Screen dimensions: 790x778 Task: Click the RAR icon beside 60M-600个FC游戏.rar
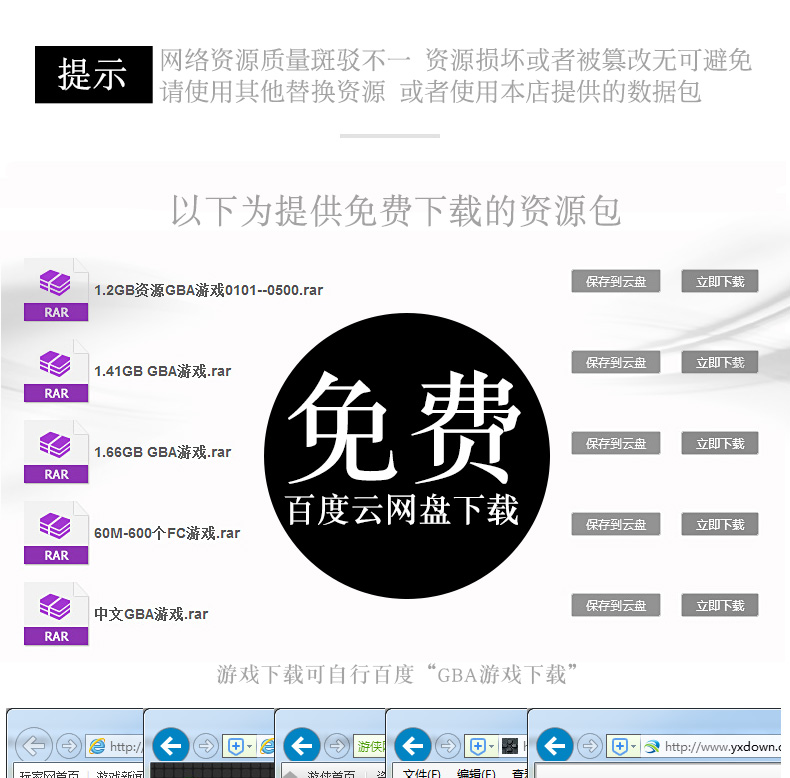pyautogui.click(x=56, y=533)
